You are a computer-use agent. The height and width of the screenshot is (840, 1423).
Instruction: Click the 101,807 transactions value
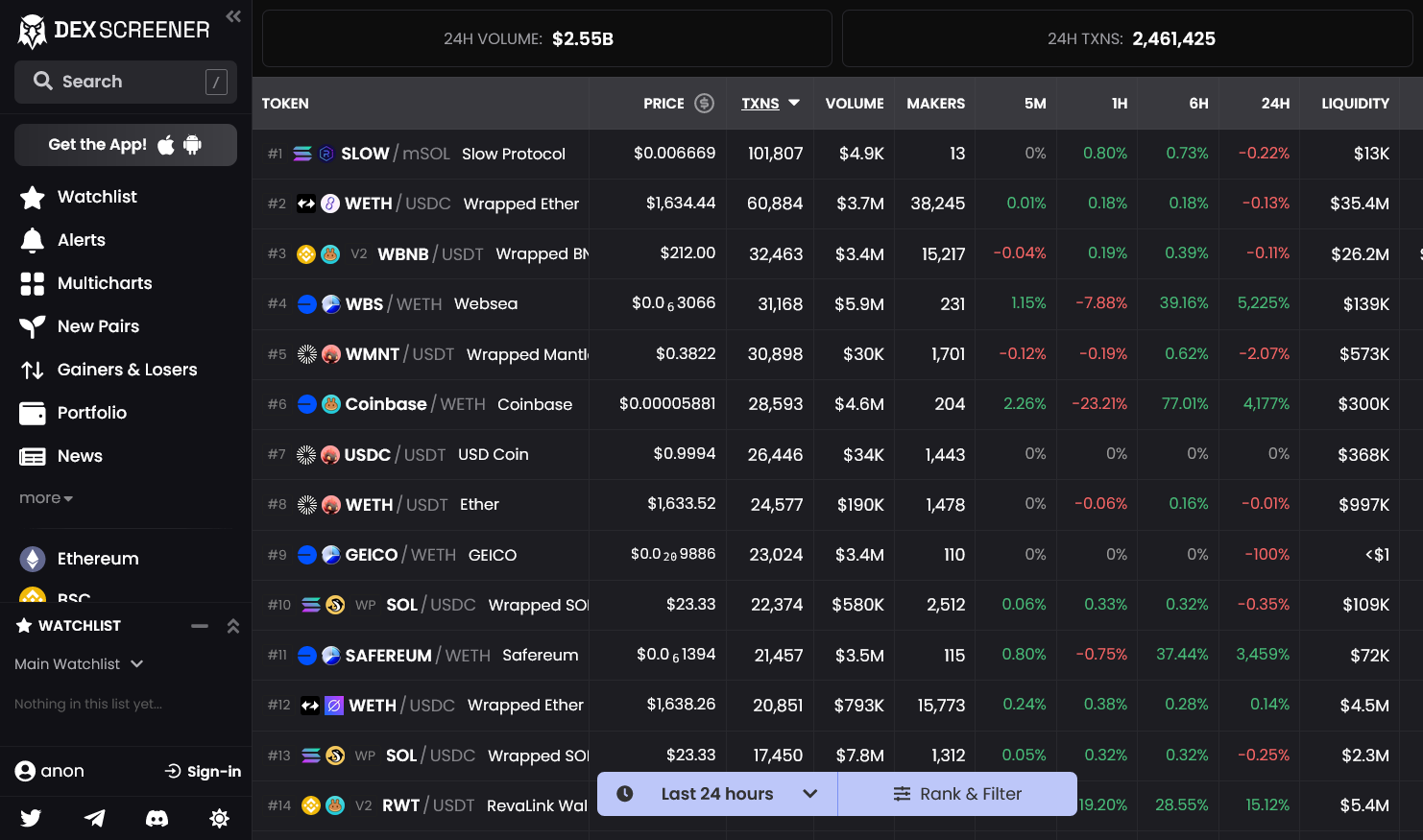click(776, 154)
